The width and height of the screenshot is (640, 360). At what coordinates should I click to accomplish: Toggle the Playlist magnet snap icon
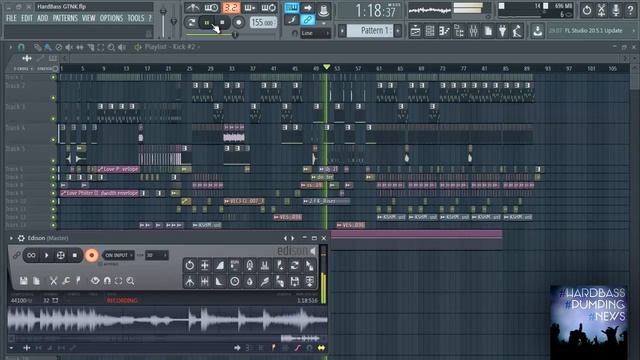pyautogui.click(x=21, y=47)
